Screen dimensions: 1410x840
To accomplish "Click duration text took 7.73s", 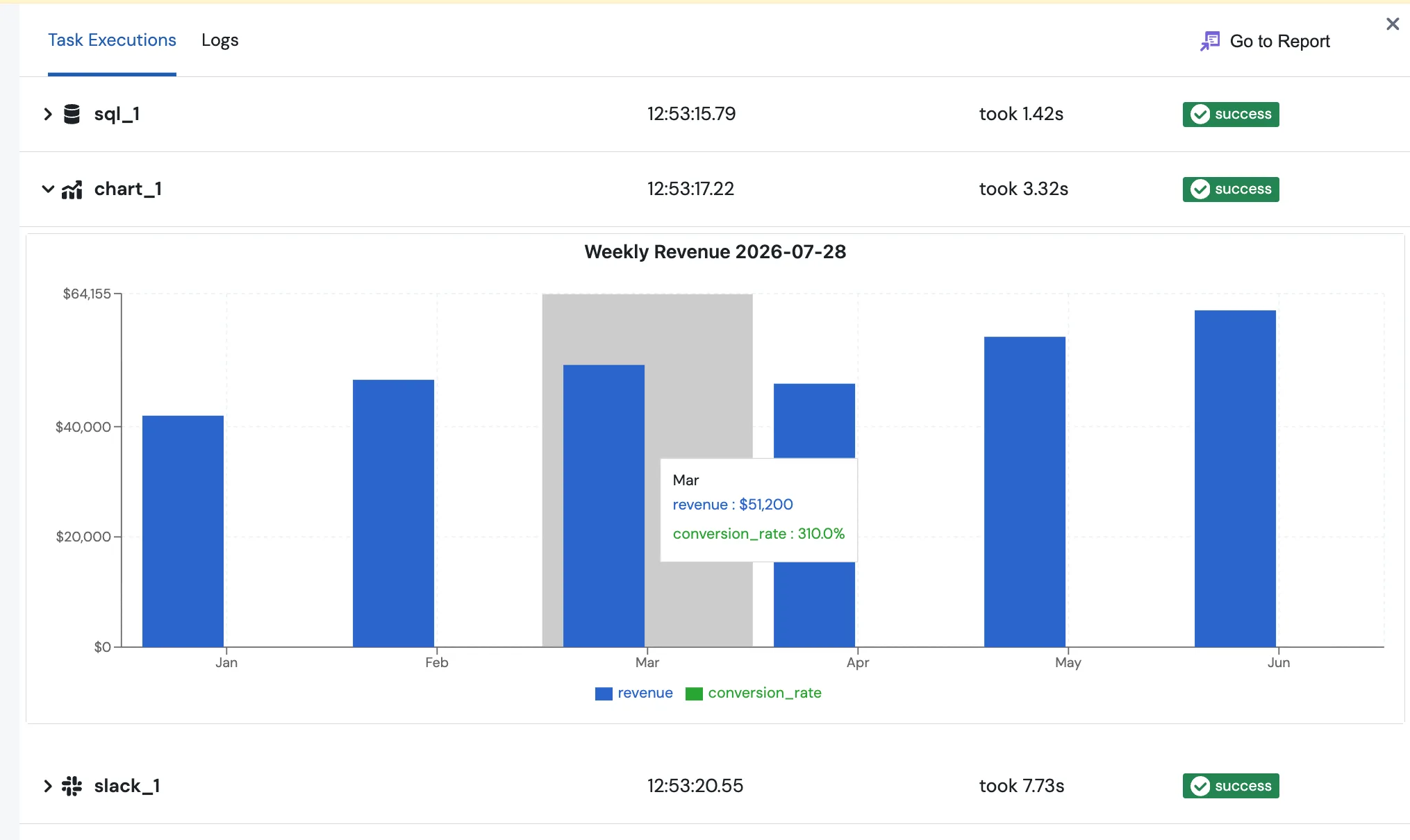I will pos(1021,786).
